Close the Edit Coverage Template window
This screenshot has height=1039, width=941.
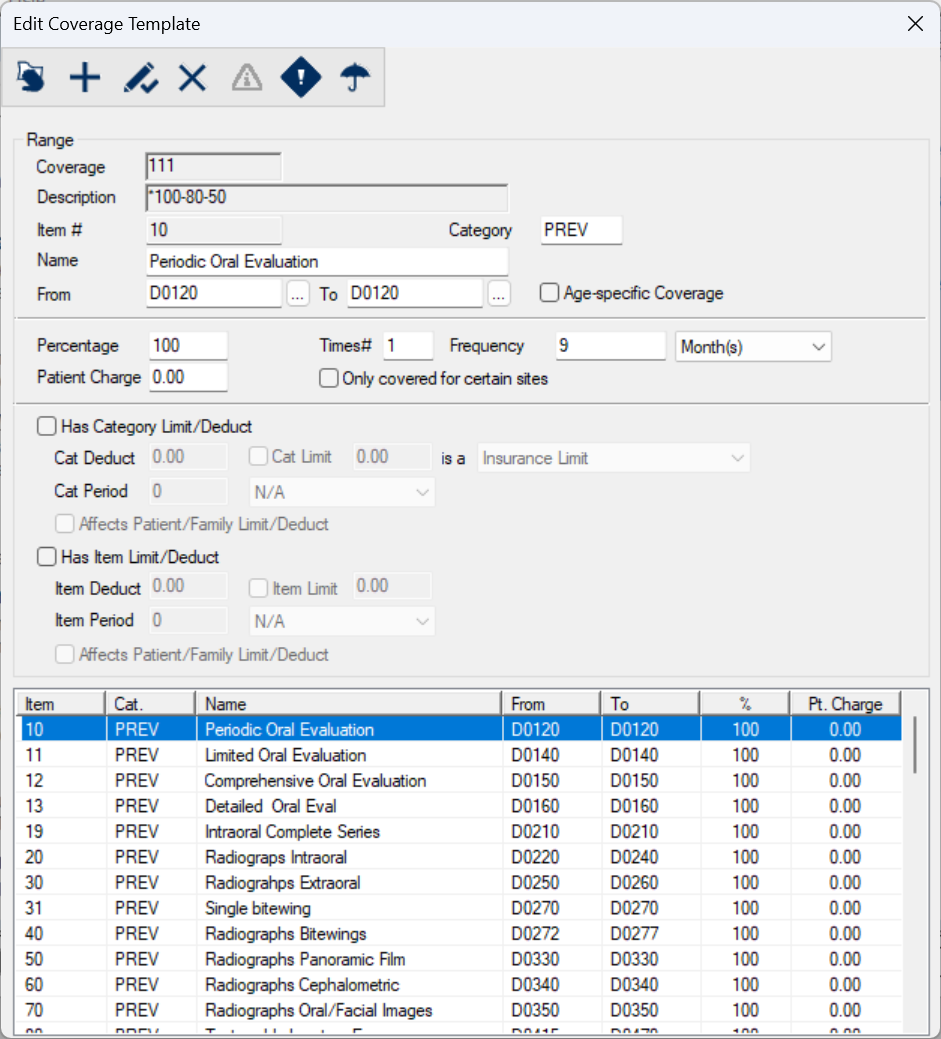click(914, 24)
